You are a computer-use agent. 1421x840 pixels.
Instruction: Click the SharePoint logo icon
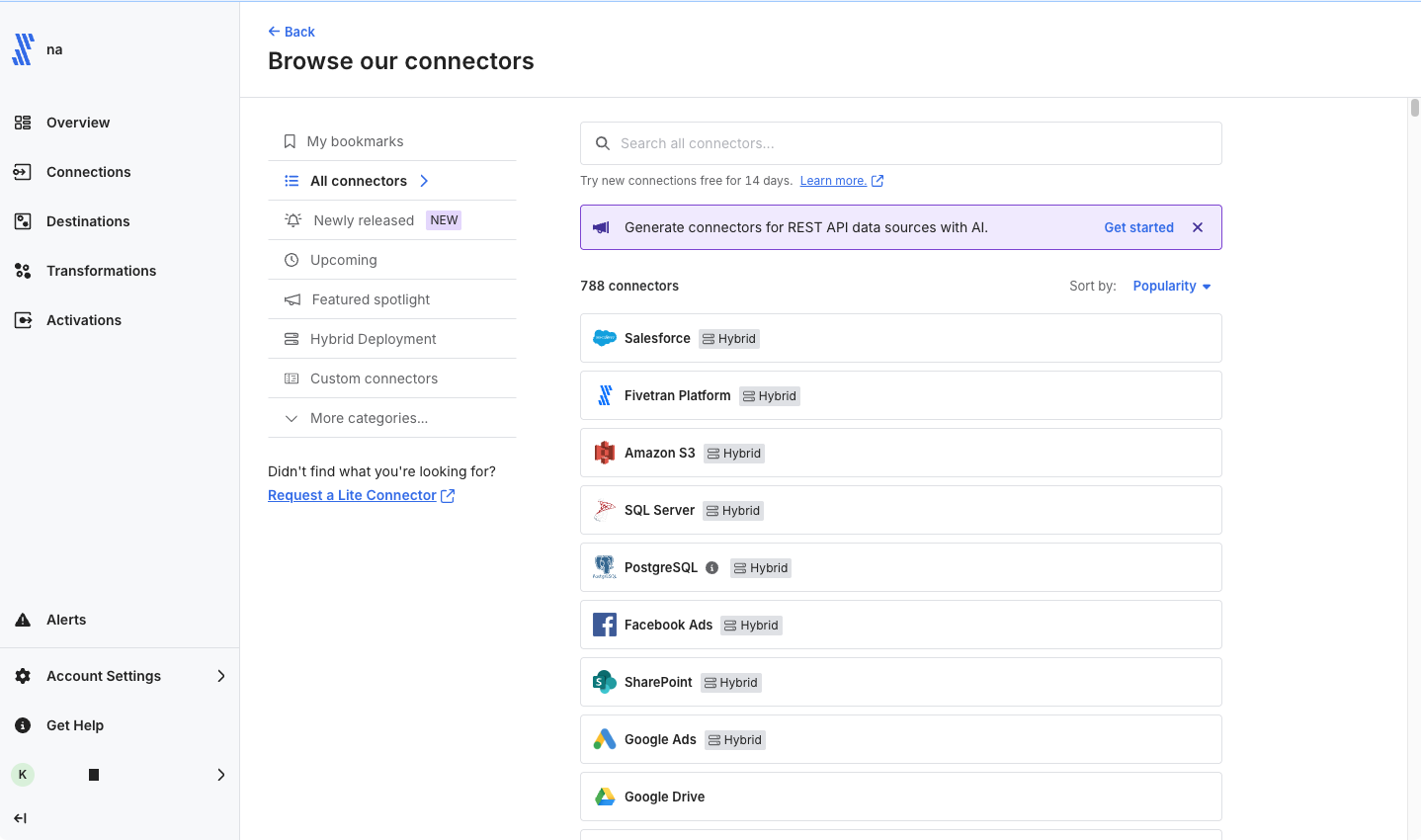[605, 682]
